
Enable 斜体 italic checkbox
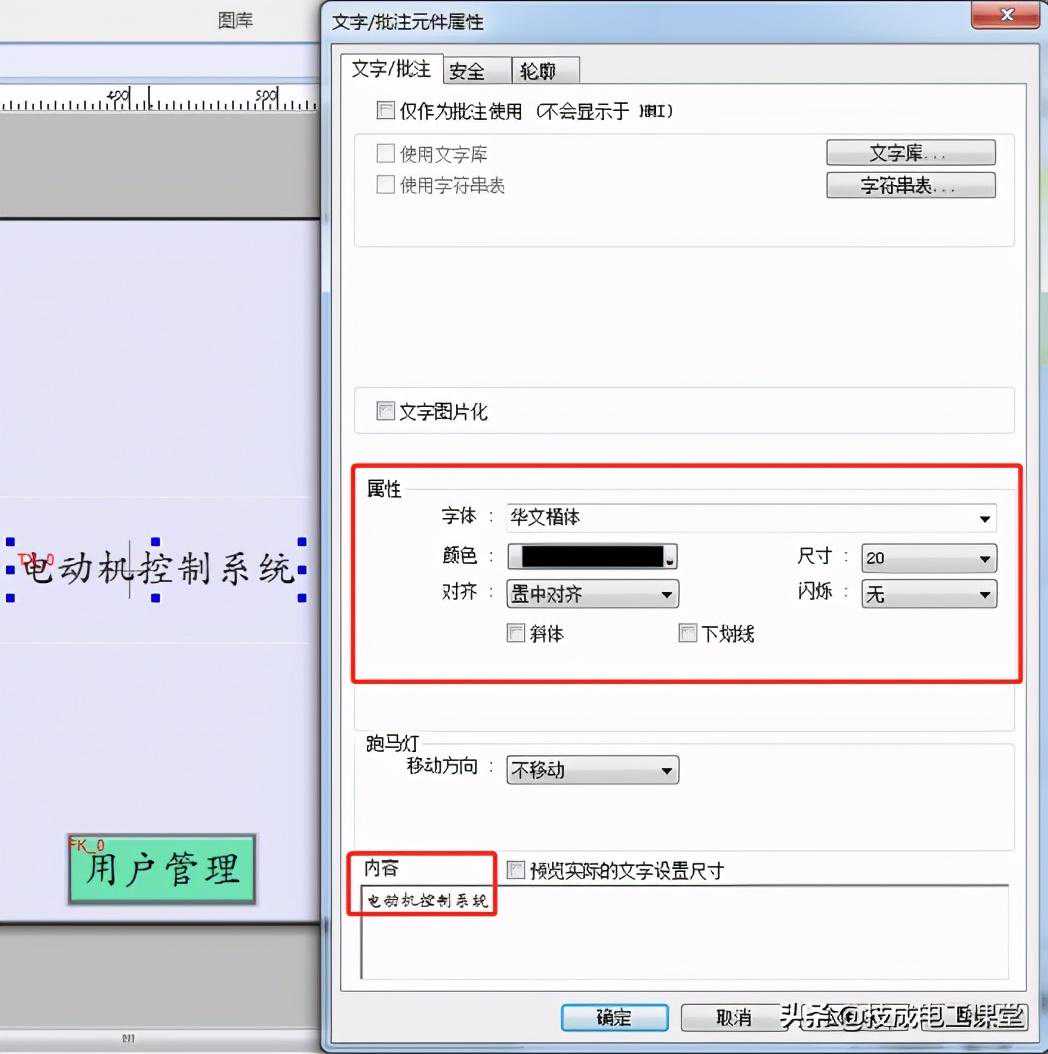pos(517,633)
